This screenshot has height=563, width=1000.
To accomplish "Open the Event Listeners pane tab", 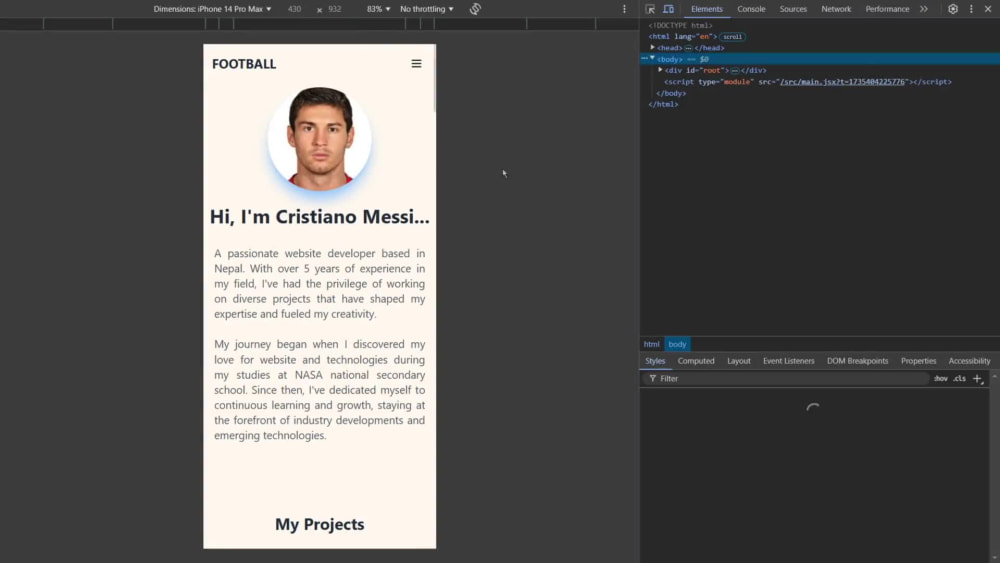I will (788, 361).
